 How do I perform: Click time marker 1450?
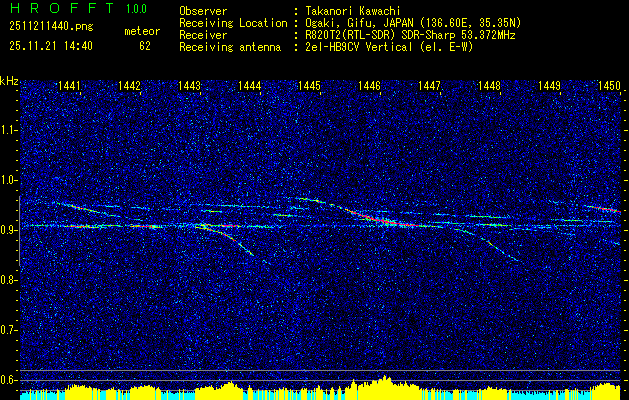pos(609,86)
